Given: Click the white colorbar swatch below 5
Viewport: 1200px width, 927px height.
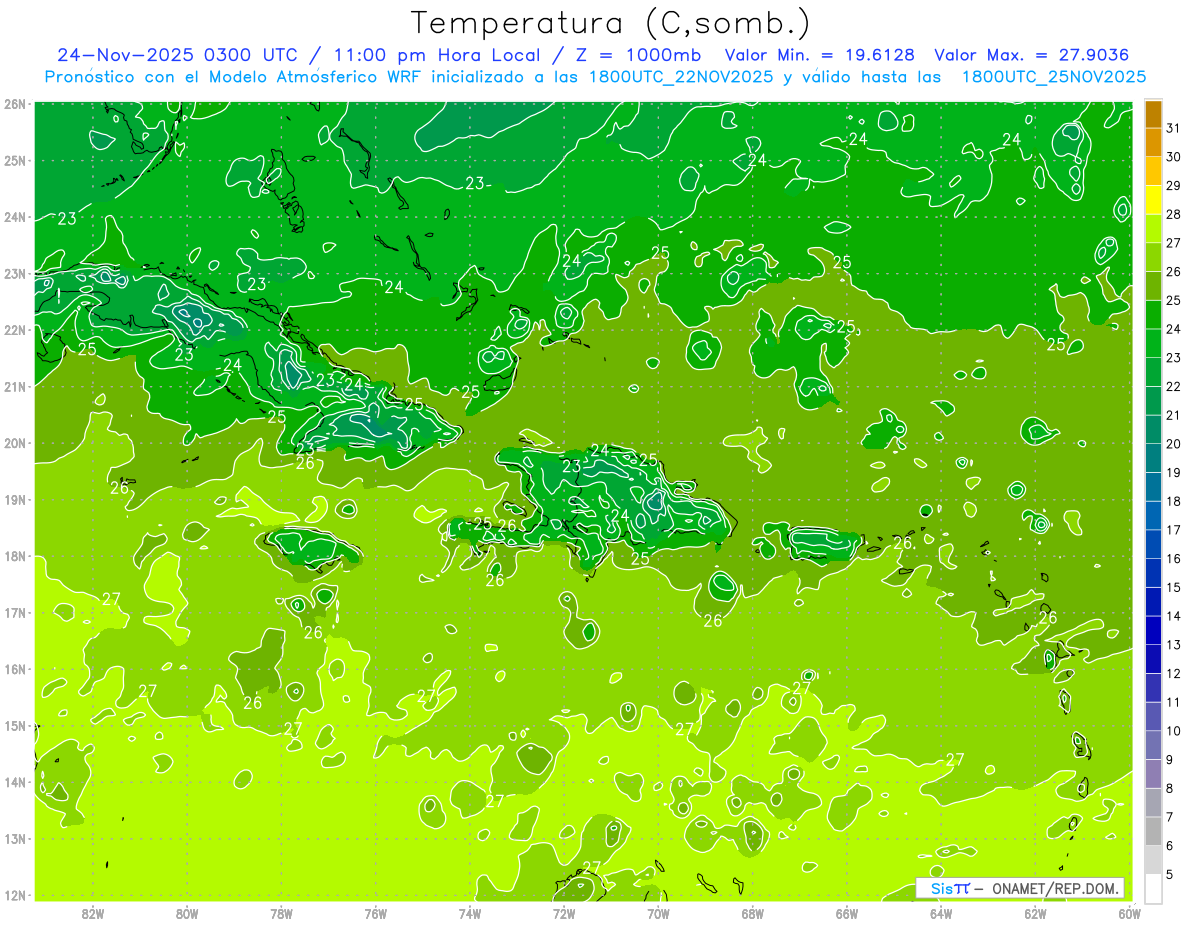Looking at the screenshot, I should point(1153,888).
